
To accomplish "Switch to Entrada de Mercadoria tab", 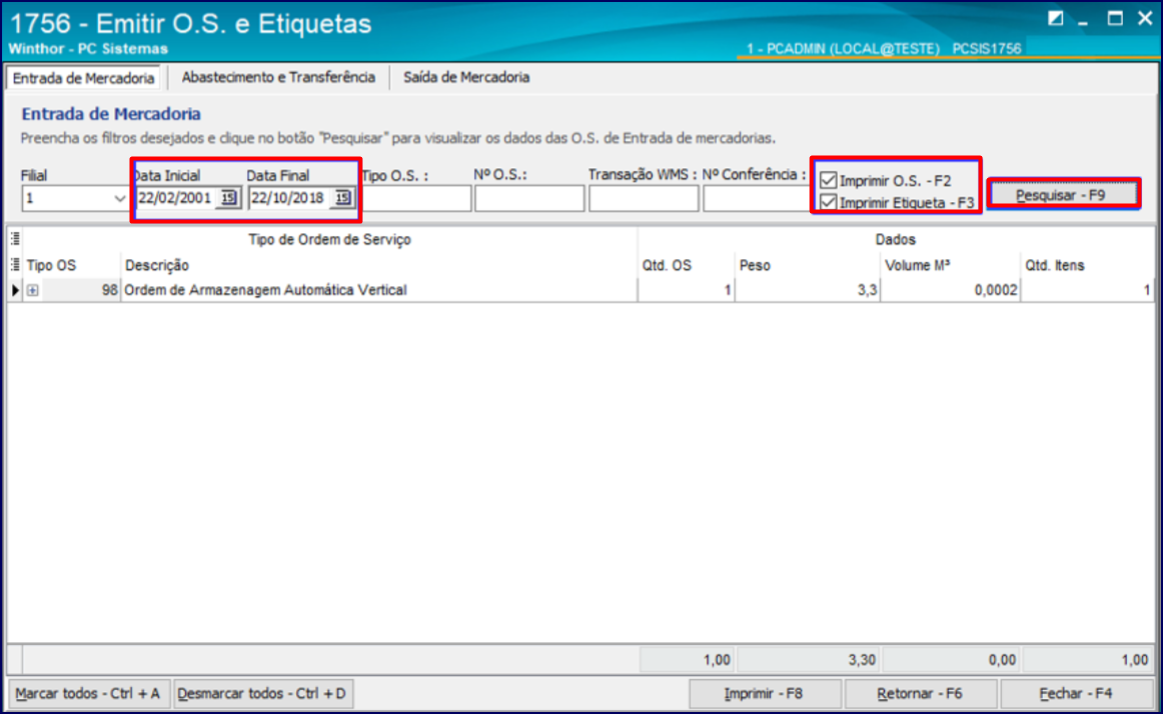I will [83, 78].
